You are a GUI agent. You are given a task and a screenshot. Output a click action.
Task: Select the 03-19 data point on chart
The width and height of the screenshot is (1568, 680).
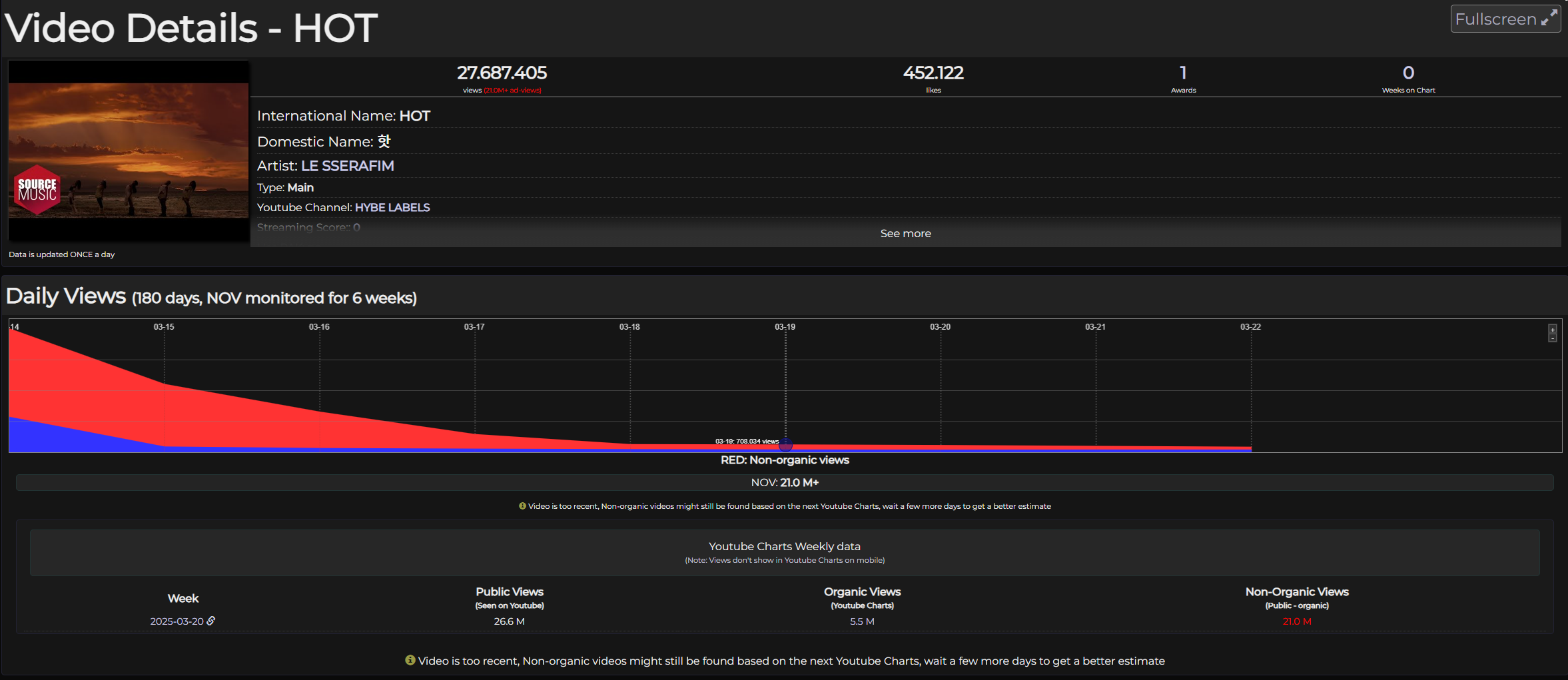[x=785, y=444]
